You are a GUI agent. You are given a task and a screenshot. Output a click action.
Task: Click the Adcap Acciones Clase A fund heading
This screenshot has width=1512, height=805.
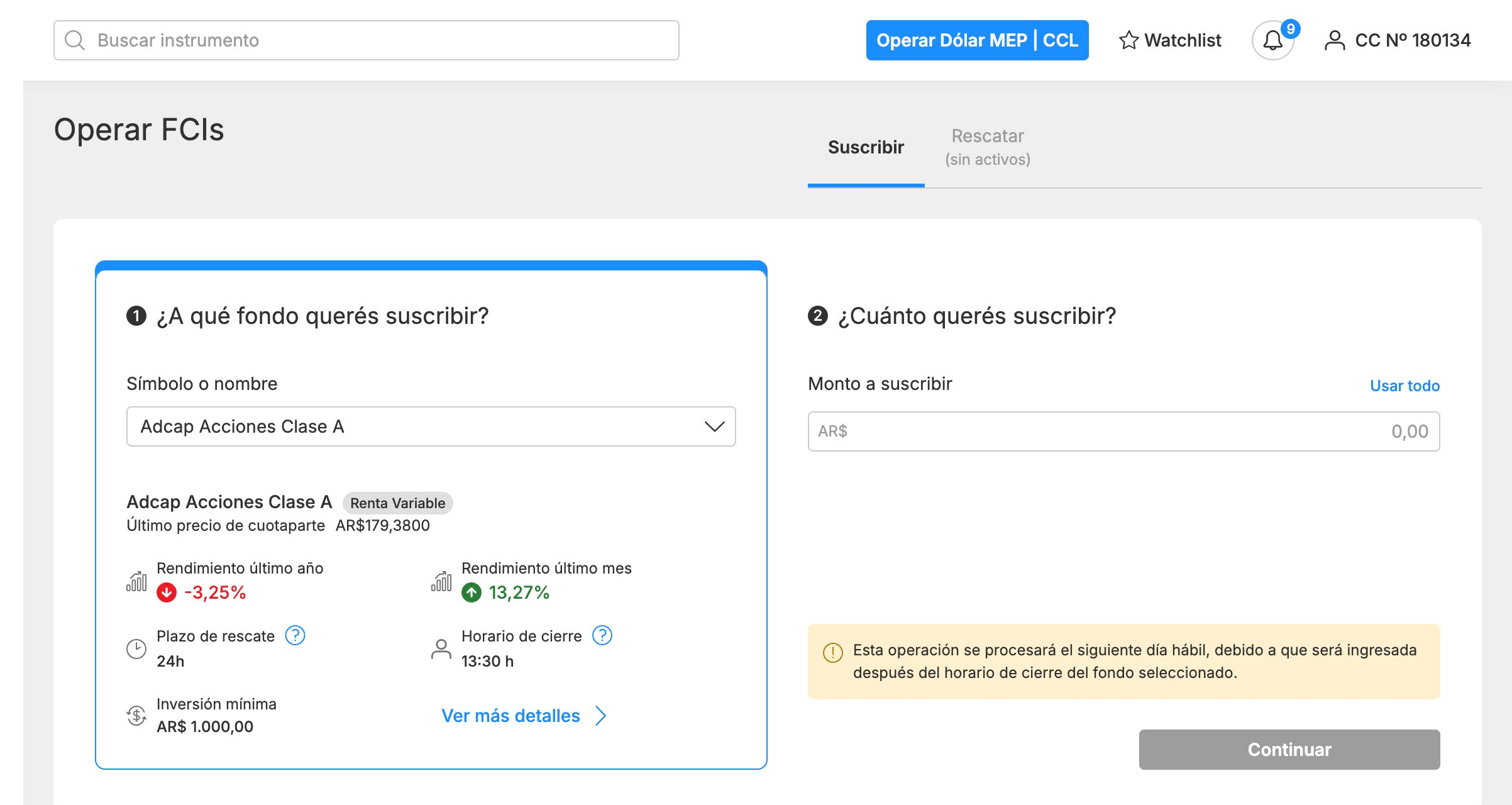pyautogui.click(x=229, y=502)
